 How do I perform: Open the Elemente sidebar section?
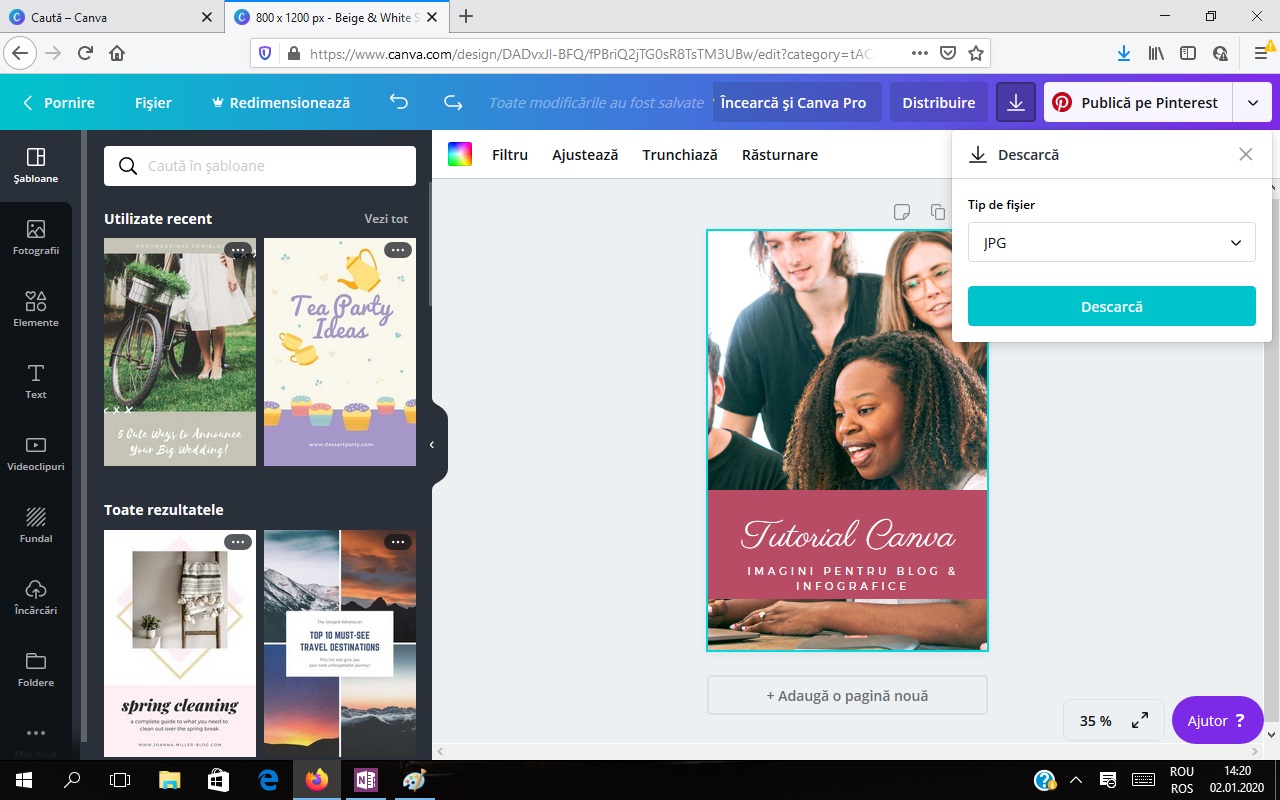36,310
